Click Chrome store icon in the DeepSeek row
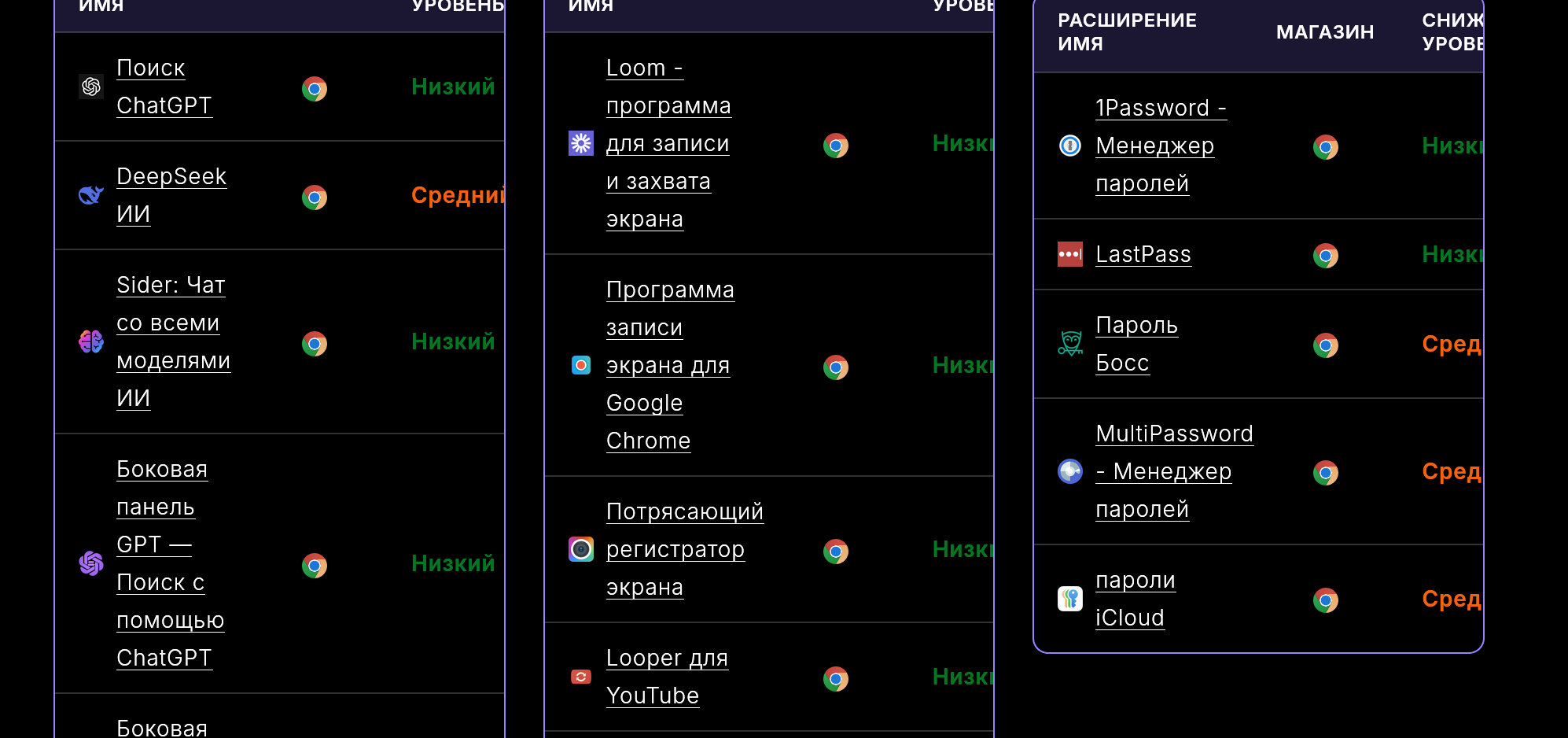 315,197
